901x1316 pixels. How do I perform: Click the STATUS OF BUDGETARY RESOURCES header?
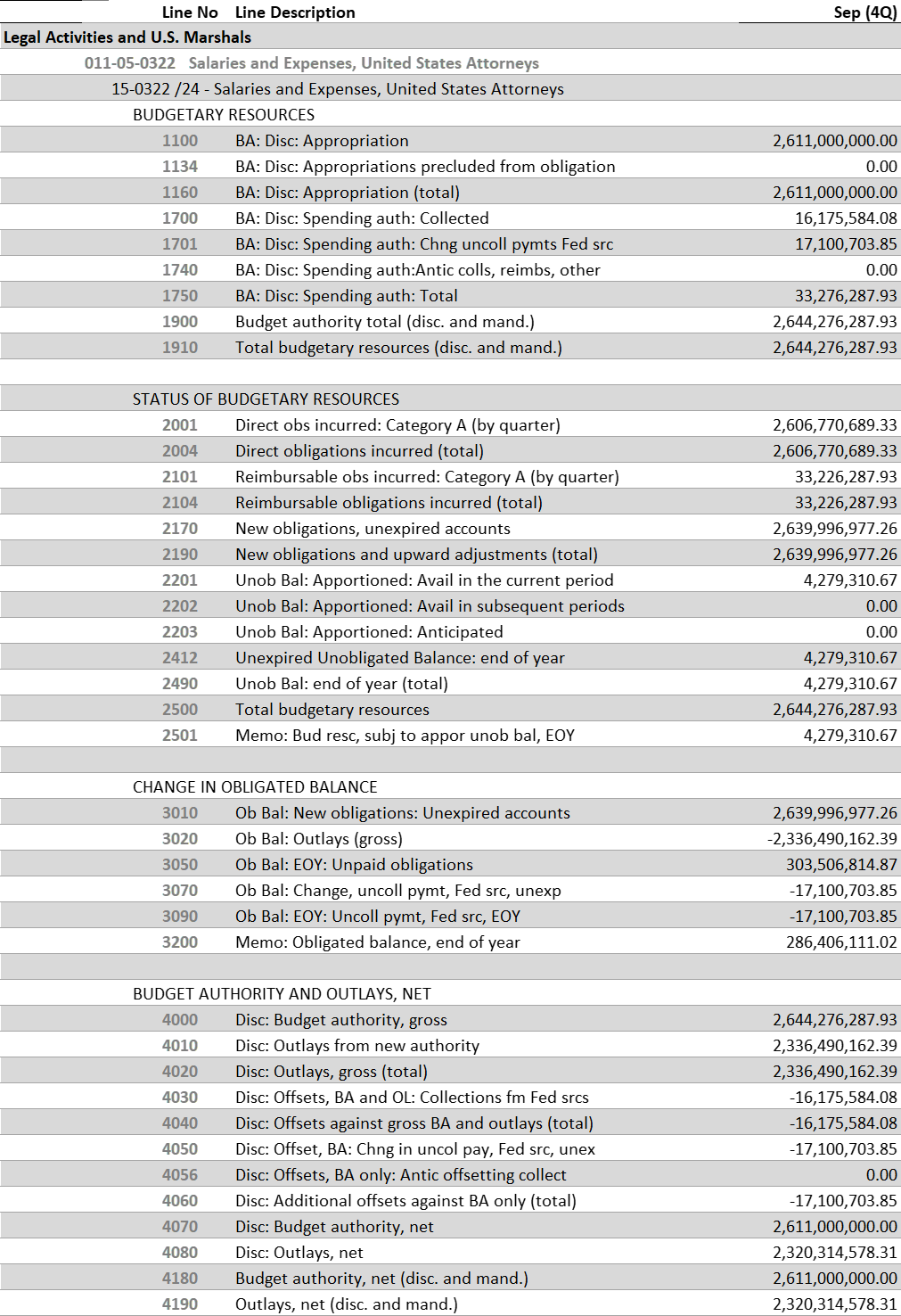coord(265,399)
